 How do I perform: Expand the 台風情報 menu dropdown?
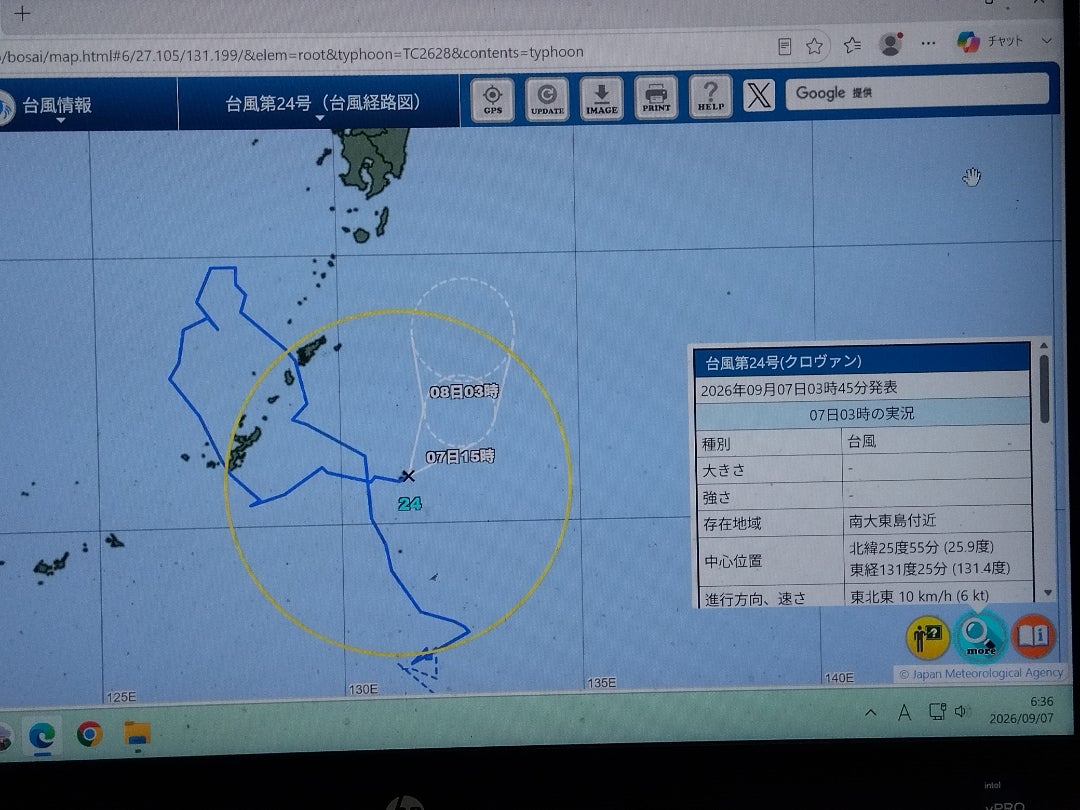pyautogui.click(x=56, y=106)
